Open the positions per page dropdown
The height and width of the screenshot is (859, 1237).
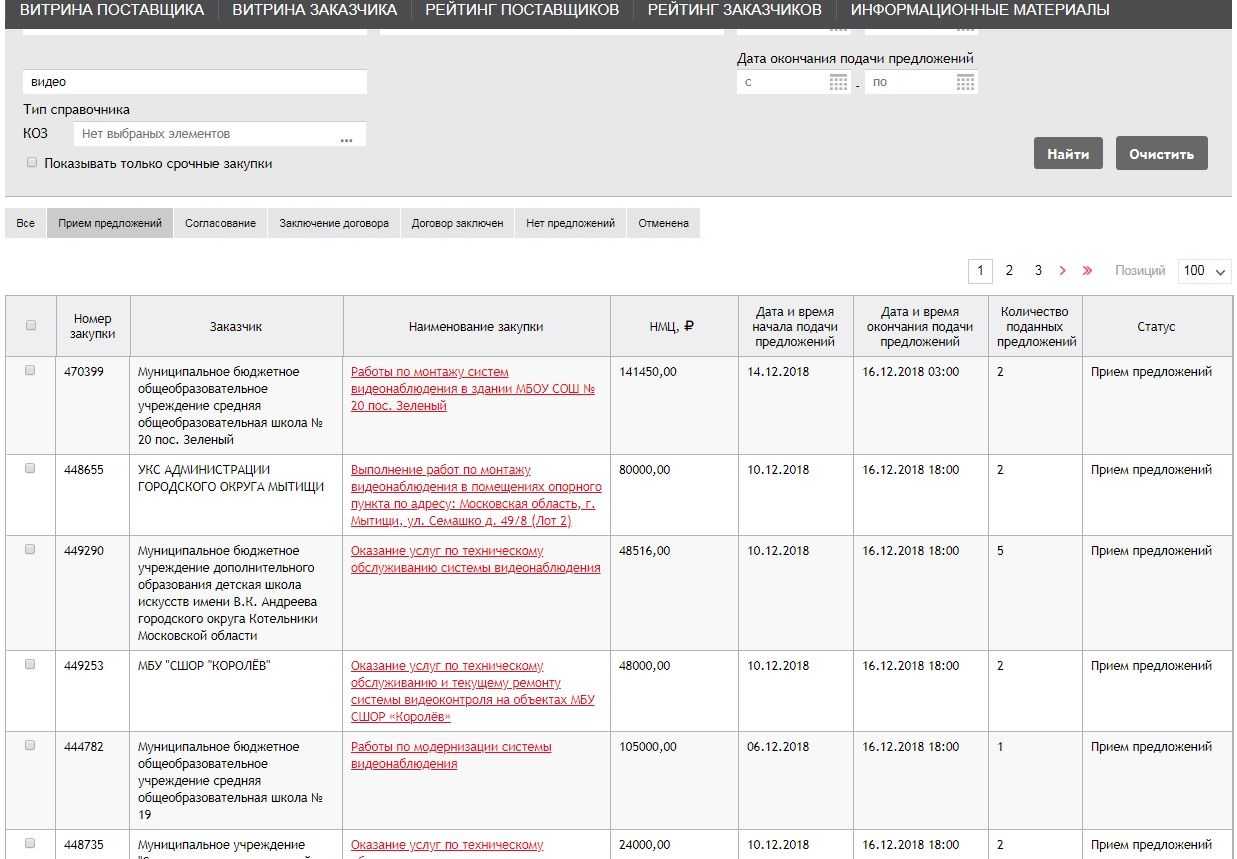click(x=1204, y=271)
